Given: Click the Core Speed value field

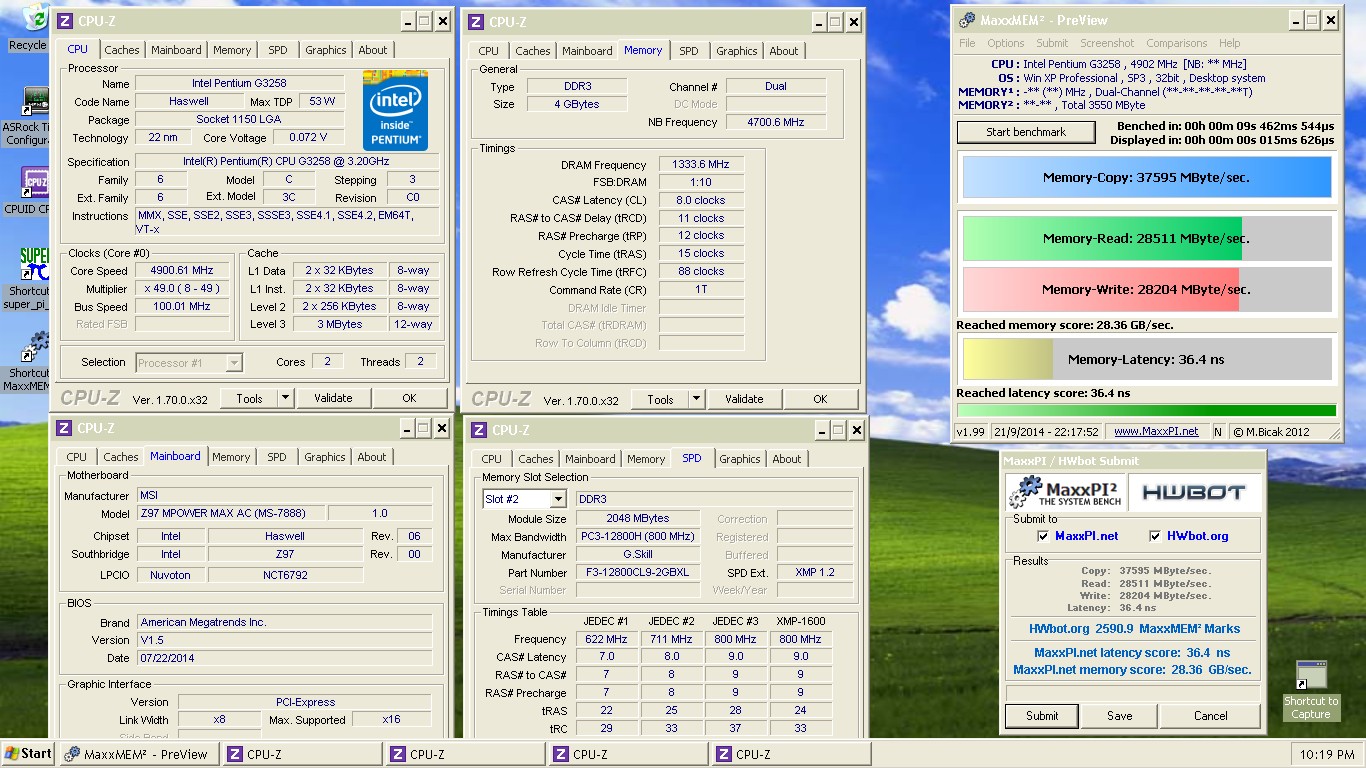Looking at the screenshot, I should [x=182, y=271].
